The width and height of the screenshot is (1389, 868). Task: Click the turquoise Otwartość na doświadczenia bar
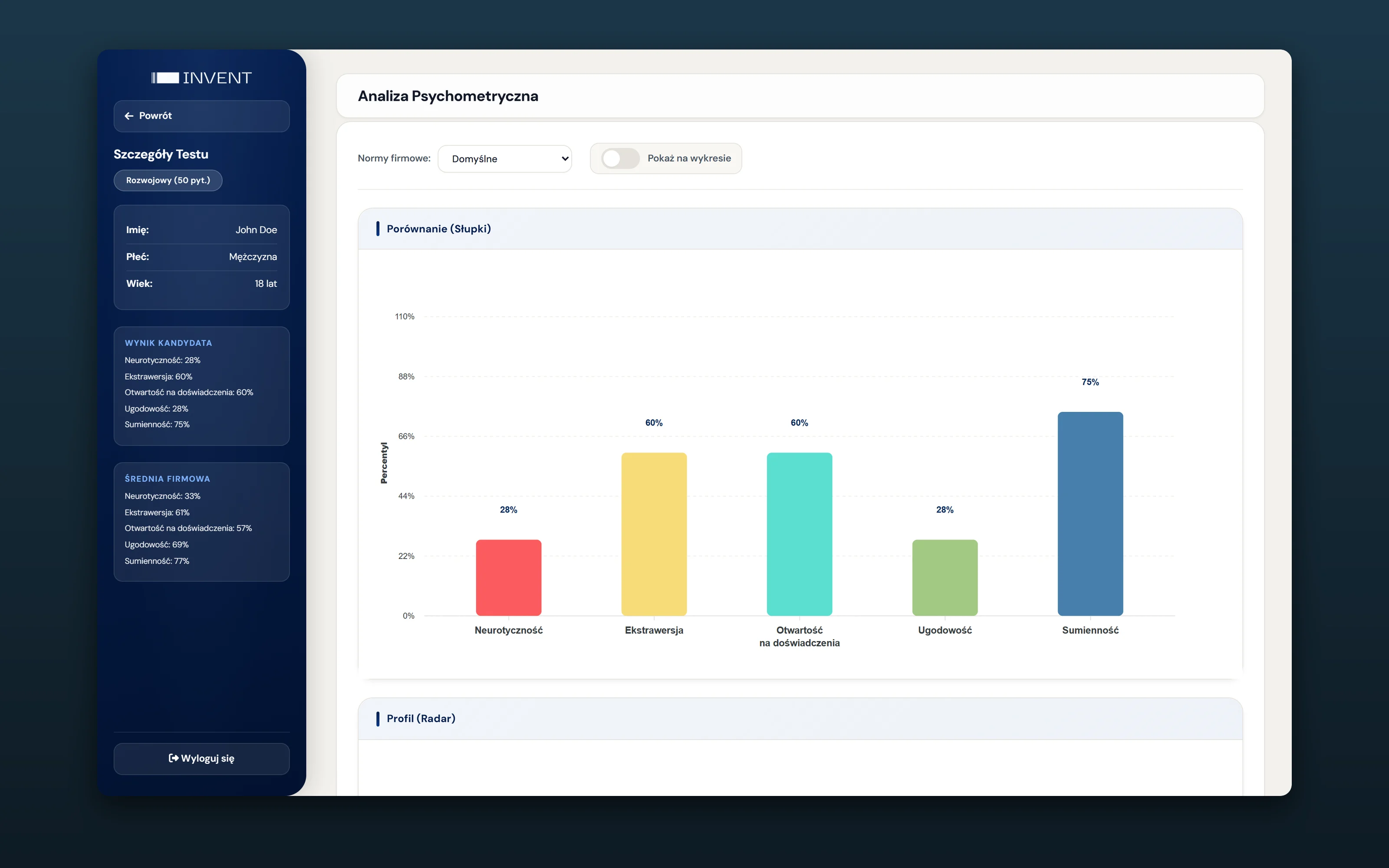(x=800, y=534)
